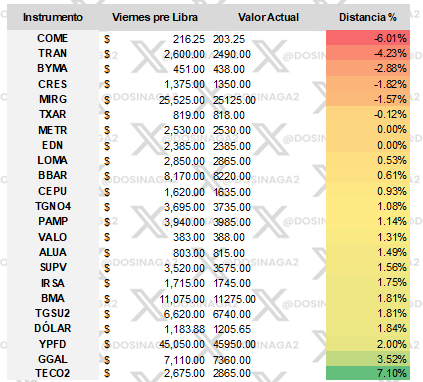Select the 0.93% distance cell
Screen dimensions: 423x382
[368, 191]
